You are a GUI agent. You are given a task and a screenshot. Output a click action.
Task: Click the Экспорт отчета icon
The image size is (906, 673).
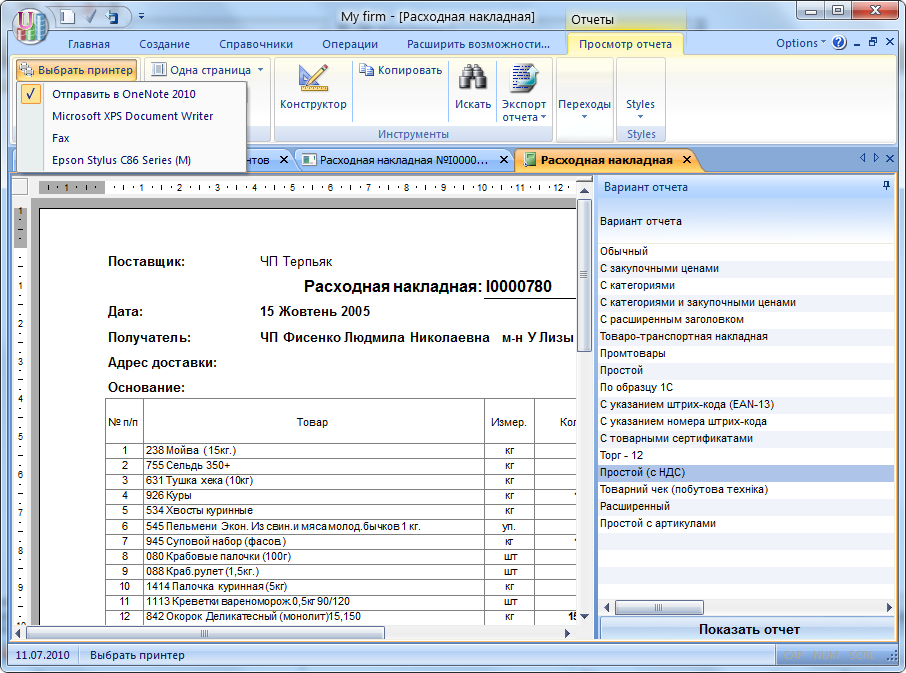click(523, 79)
